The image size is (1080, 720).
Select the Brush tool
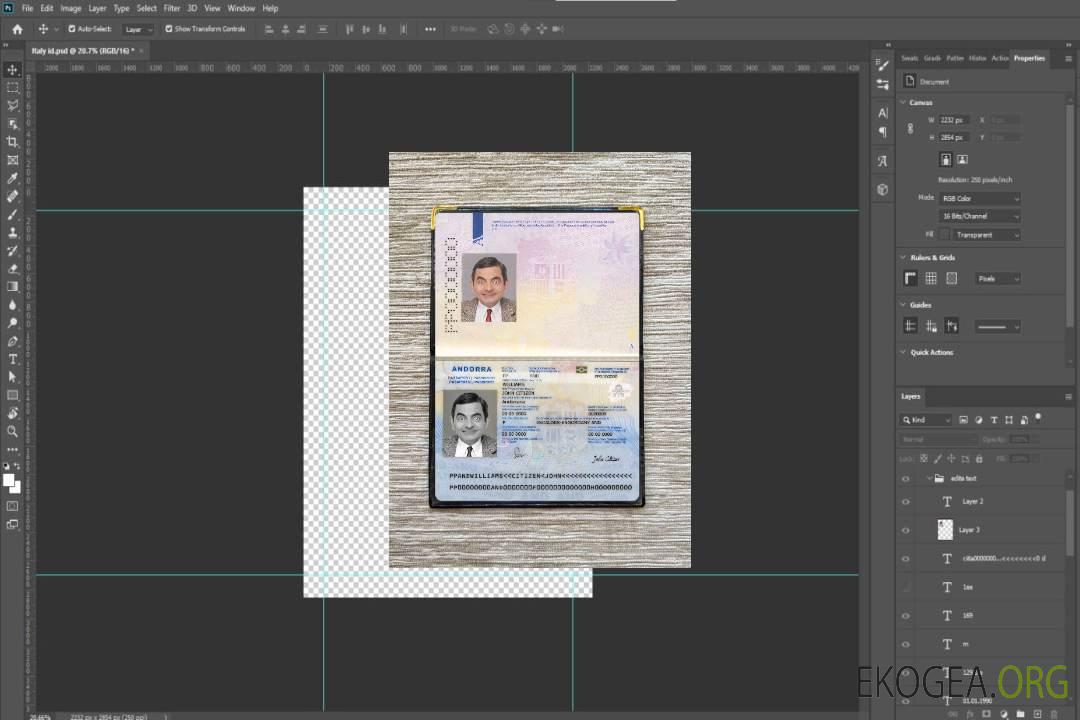pyautogui.click(x=13, y=214)
